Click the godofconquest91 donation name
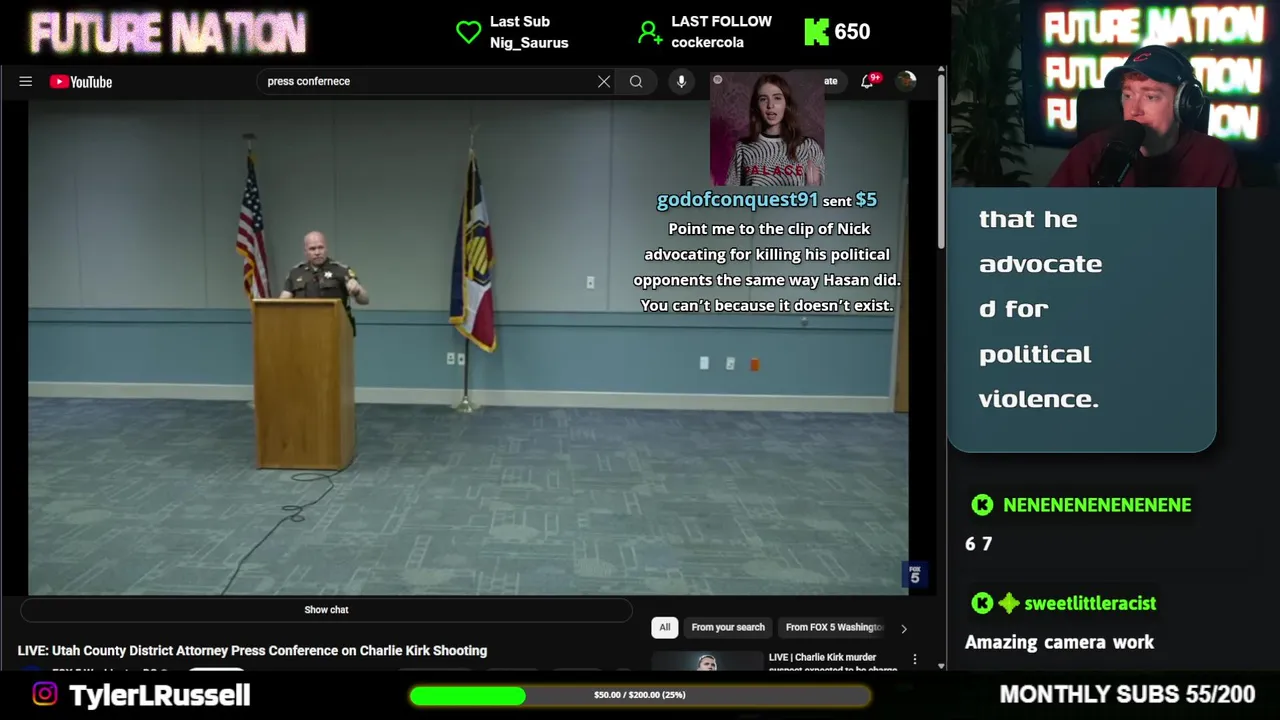This screenshot has height=720, width=1280. click(x=737, y=200)
